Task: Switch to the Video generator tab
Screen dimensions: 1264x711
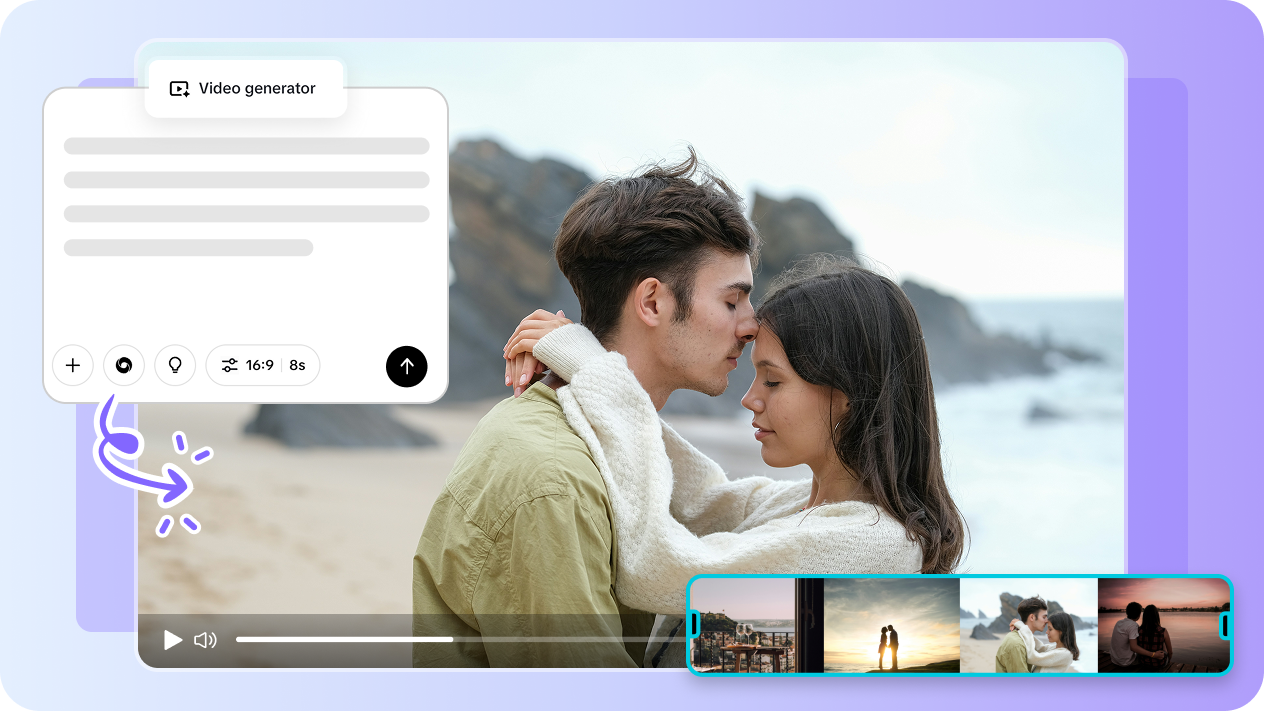Action: click(x=245, y=88)
